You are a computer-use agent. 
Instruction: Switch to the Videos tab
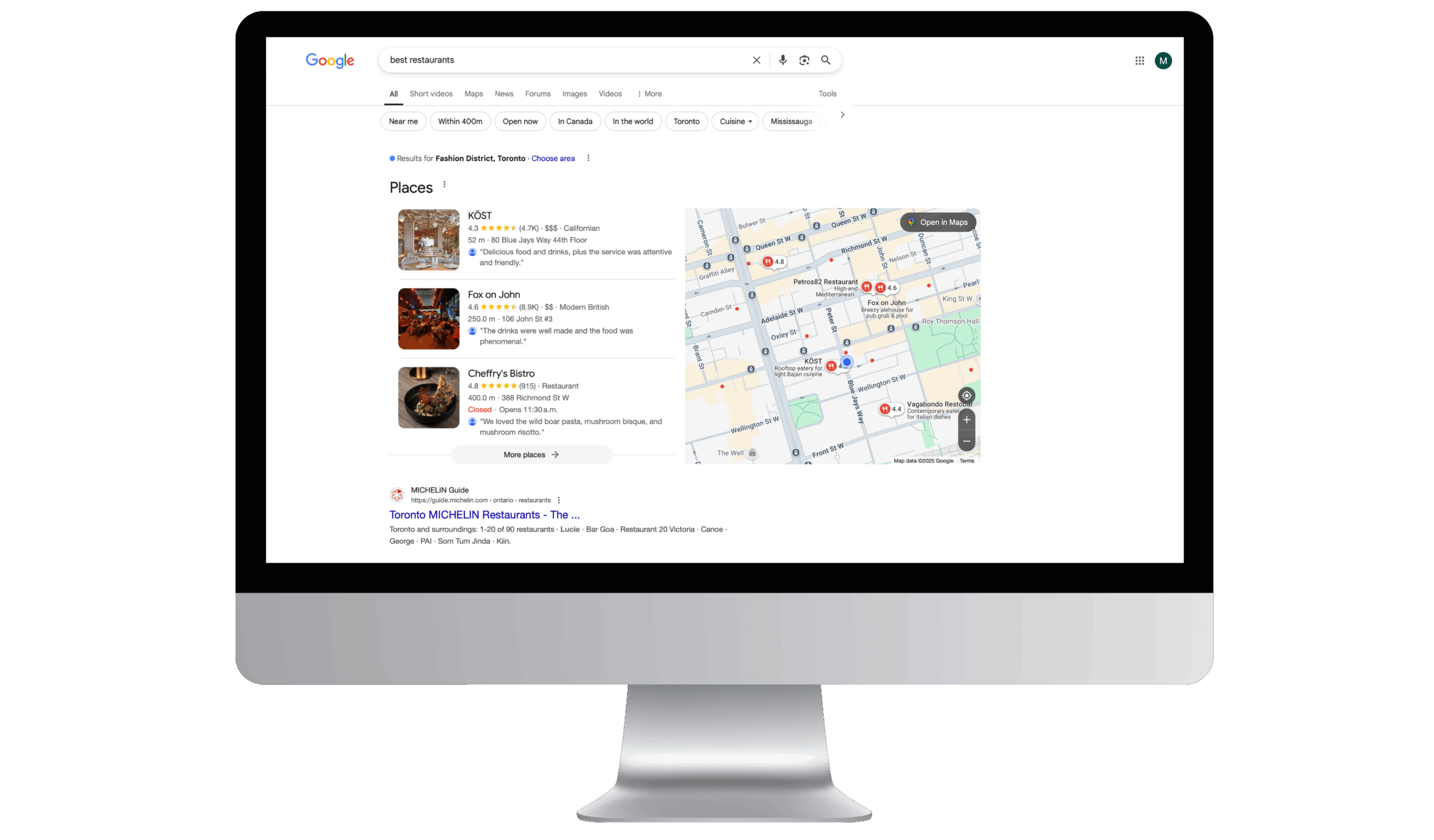[610, 94]
